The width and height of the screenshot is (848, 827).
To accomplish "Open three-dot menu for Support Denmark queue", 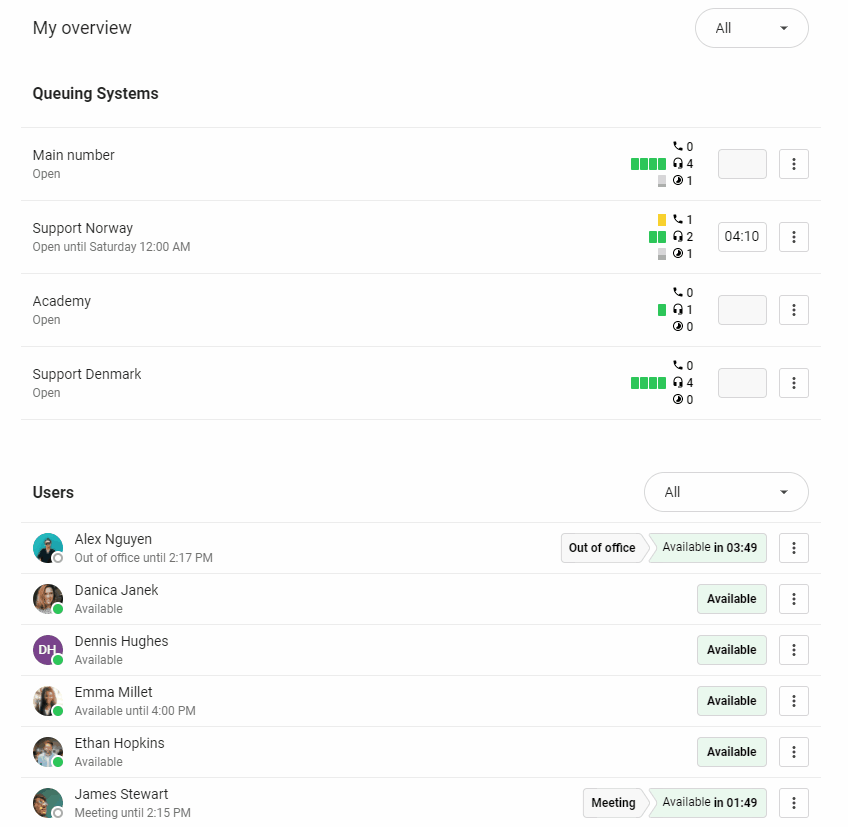I will (x=793, y=383).
